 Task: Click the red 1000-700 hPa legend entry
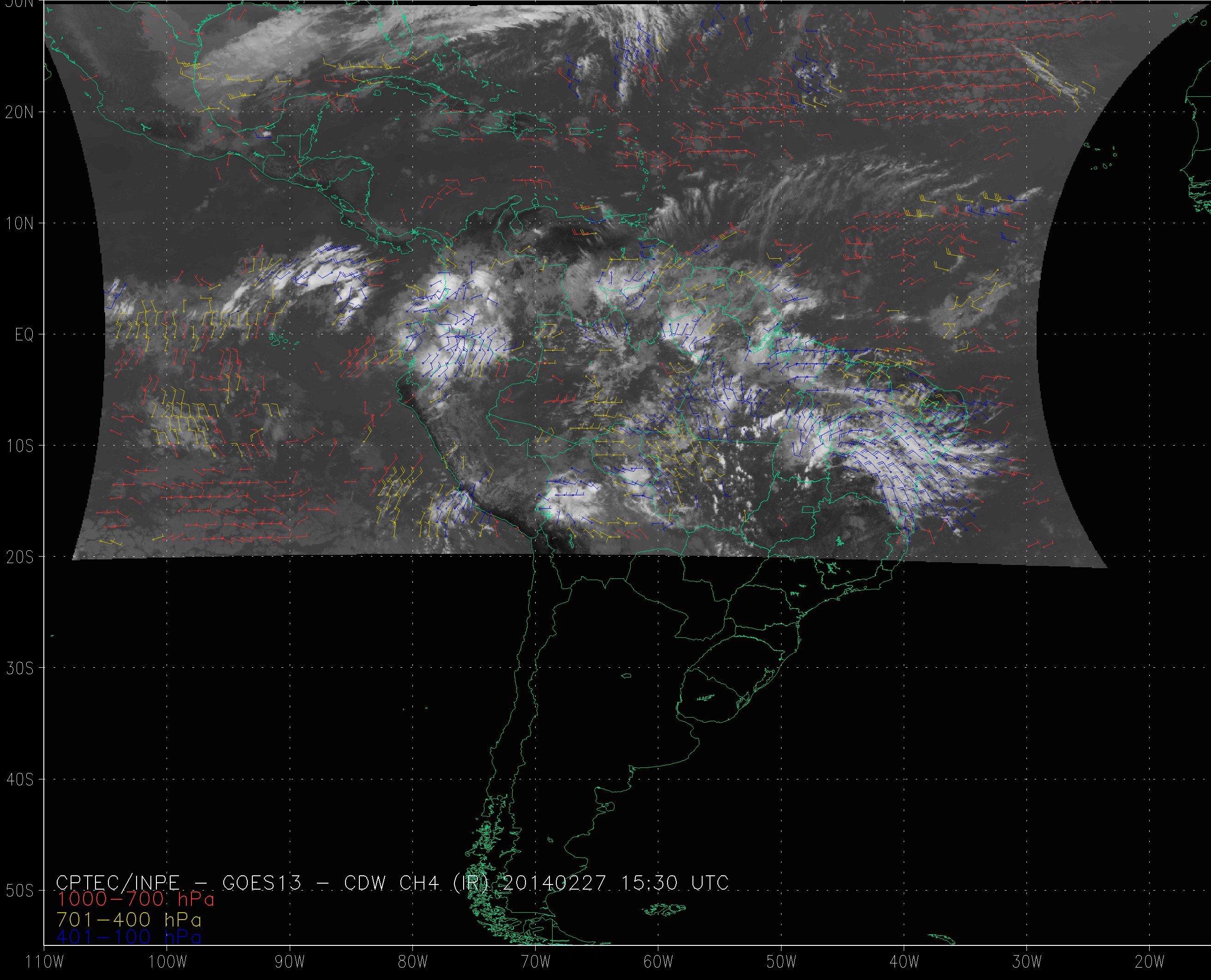pos(136,899)
